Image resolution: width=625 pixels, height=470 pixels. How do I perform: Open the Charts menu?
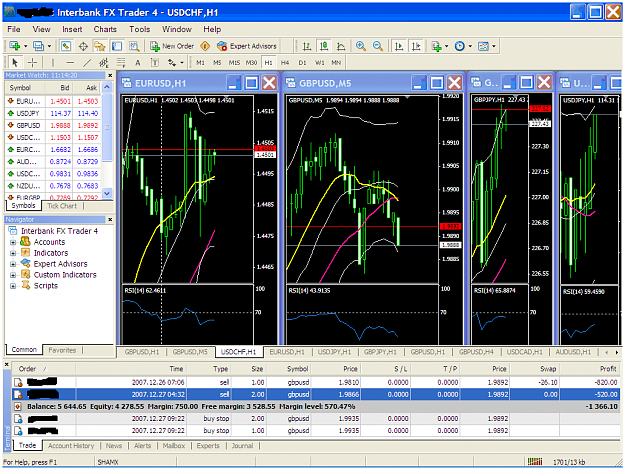[105, 29]
